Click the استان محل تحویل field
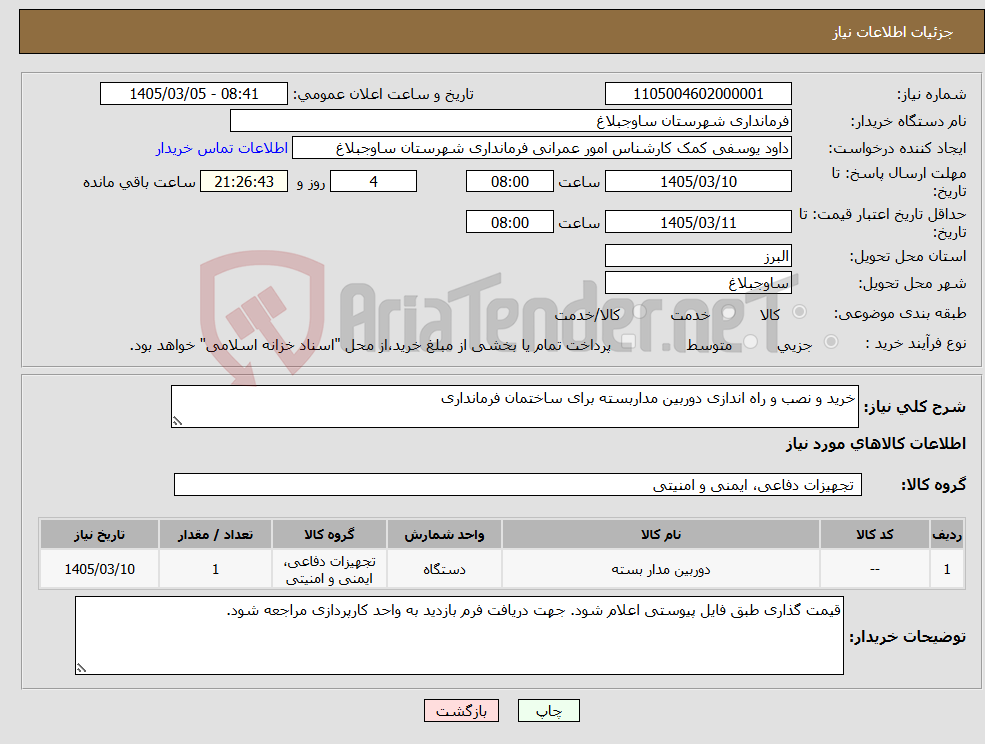985x744 pixels. 698,256
